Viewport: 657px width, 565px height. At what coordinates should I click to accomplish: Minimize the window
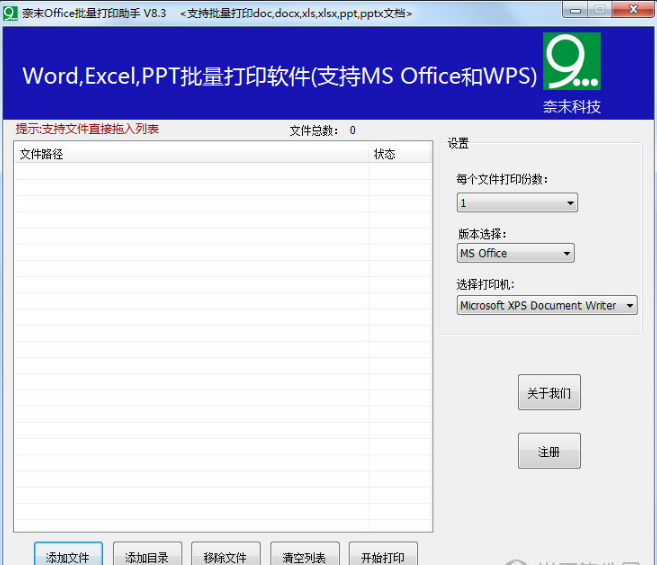[x=575, y=10]
